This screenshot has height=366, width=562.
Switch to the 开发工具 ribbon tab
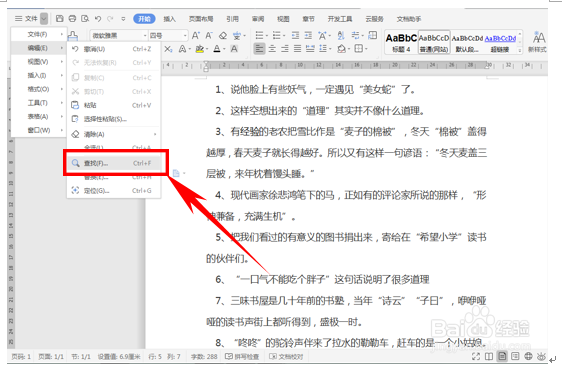click(x=340, y=19)
